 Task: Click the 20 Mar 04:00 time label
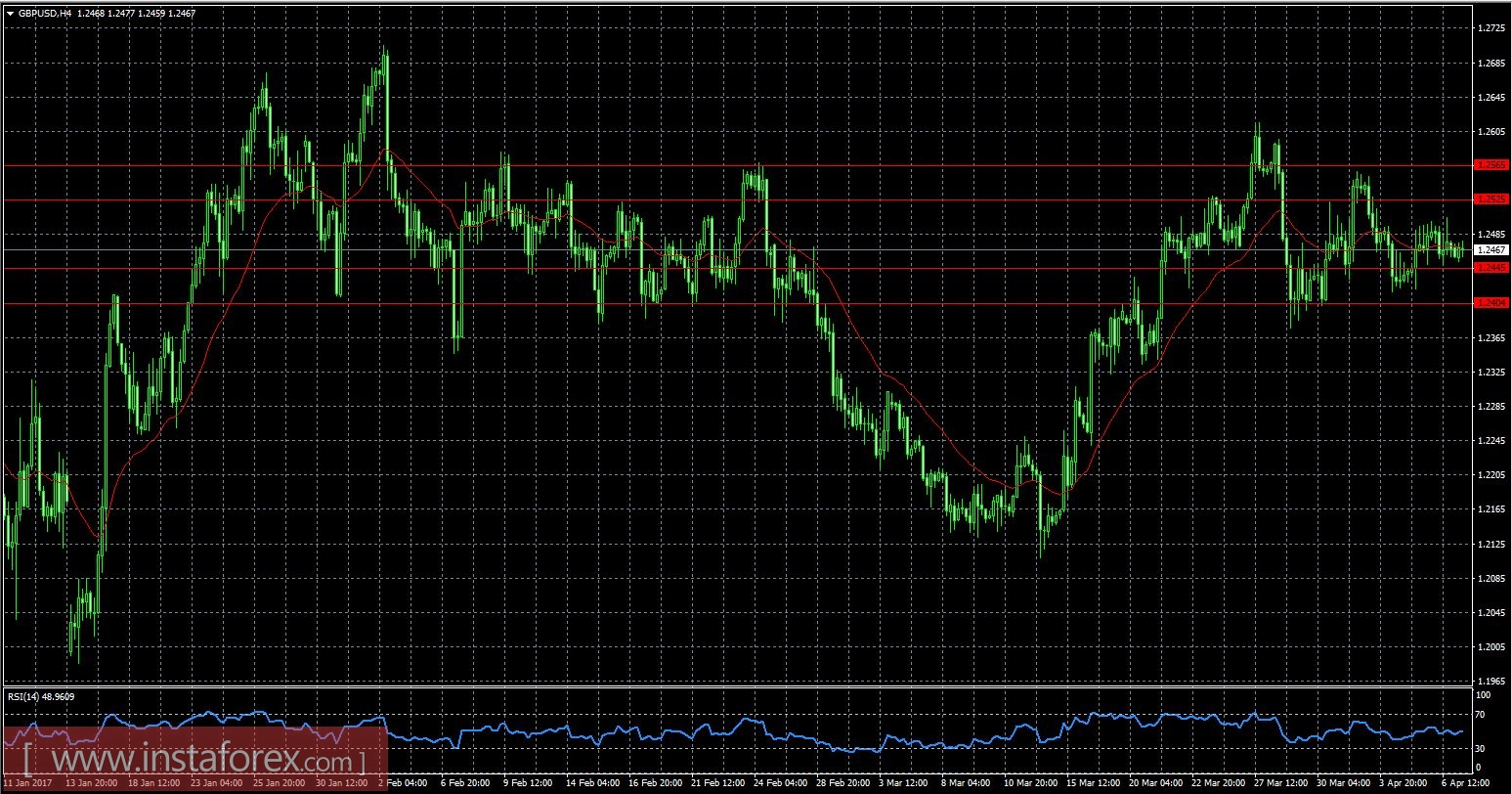[1155, 783]
